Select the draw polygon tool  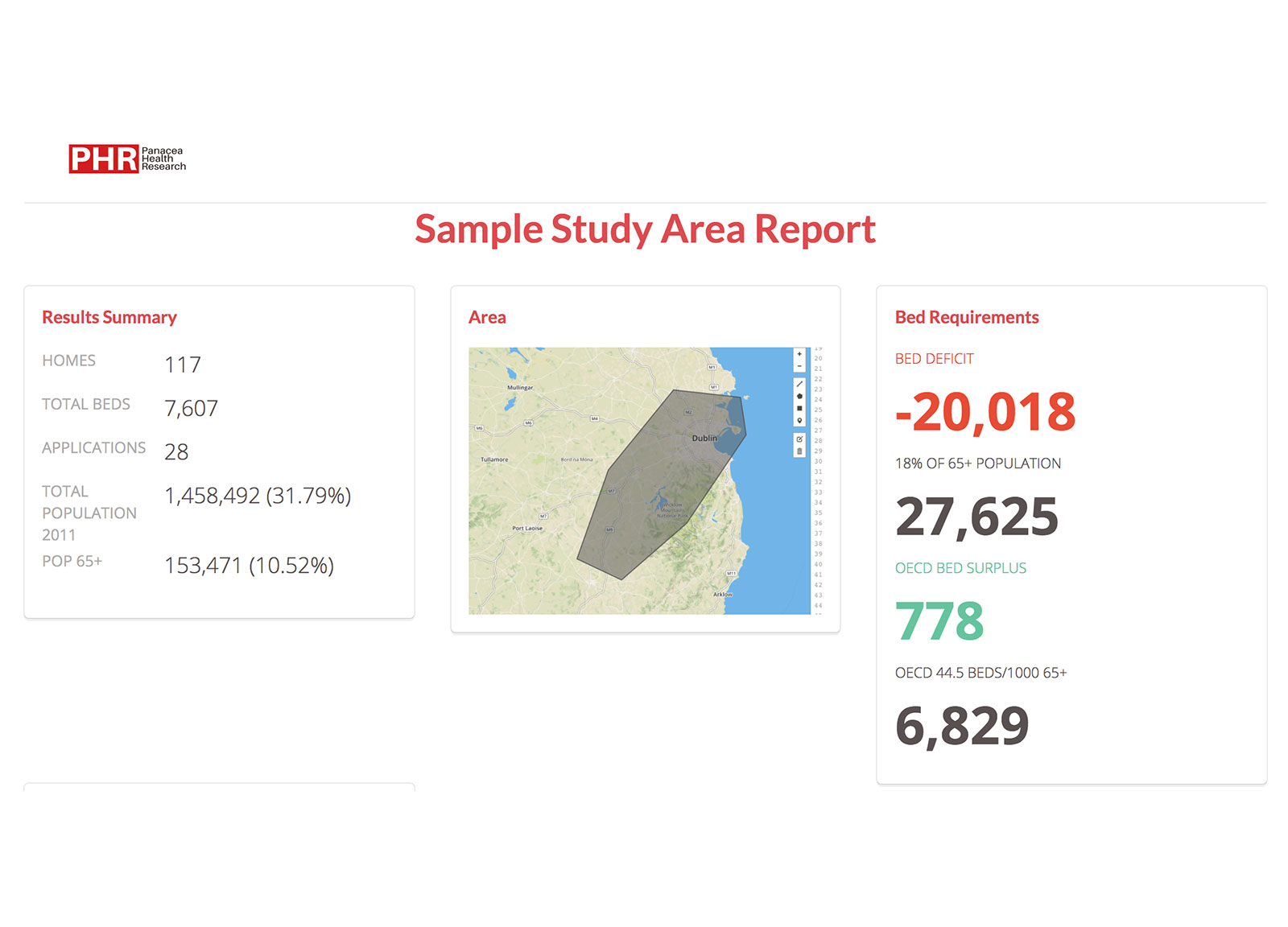[x=799, y=396]
